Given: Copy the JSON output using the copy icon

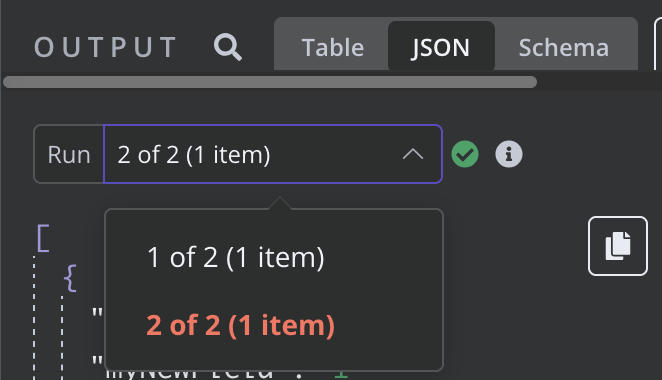Looking at the screenshot, I should pos(618,246).
